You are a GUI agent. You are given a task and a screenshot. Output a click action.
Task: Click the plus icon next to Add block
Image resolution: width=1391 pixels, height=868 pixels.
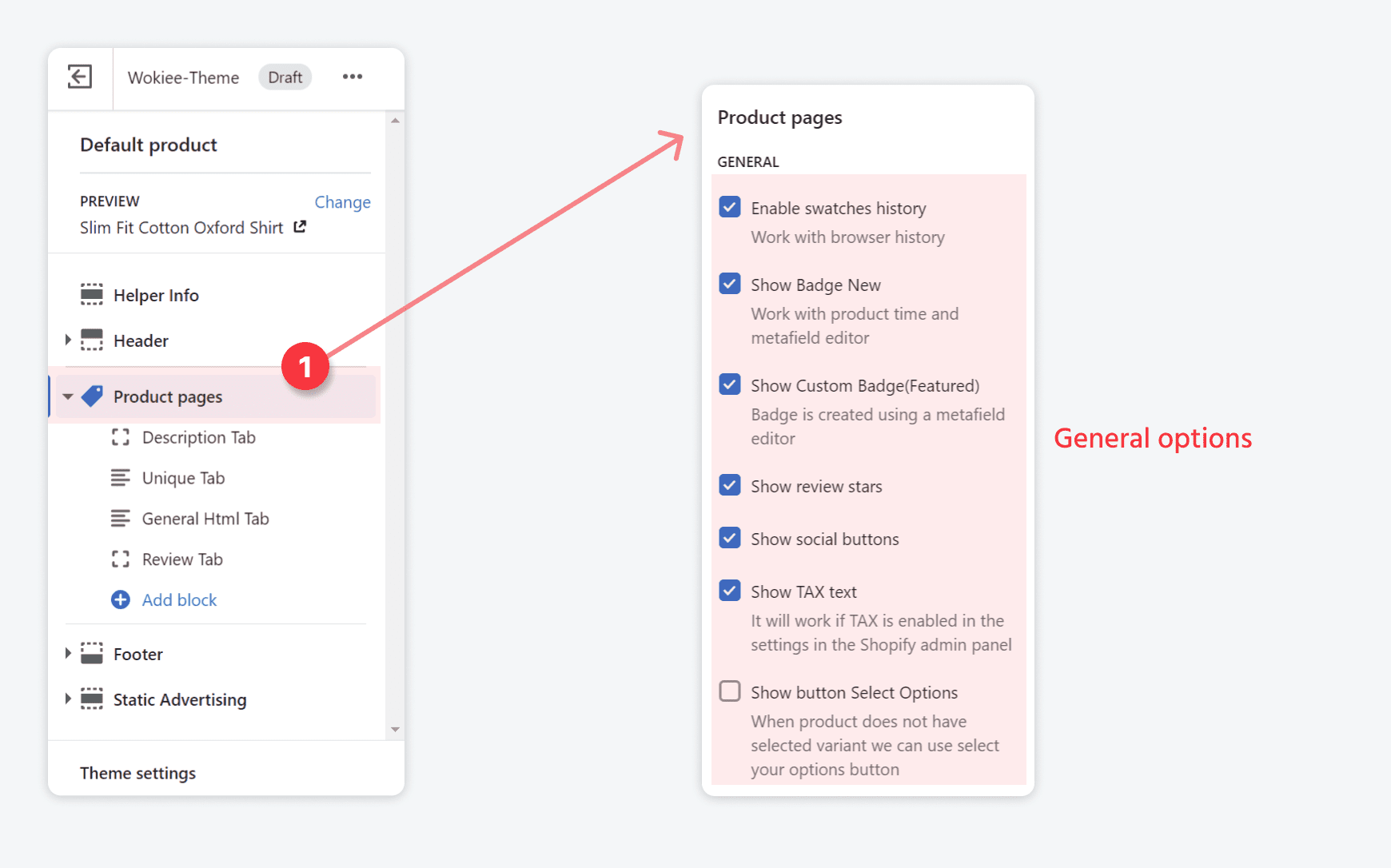click(x=120, y=599)
